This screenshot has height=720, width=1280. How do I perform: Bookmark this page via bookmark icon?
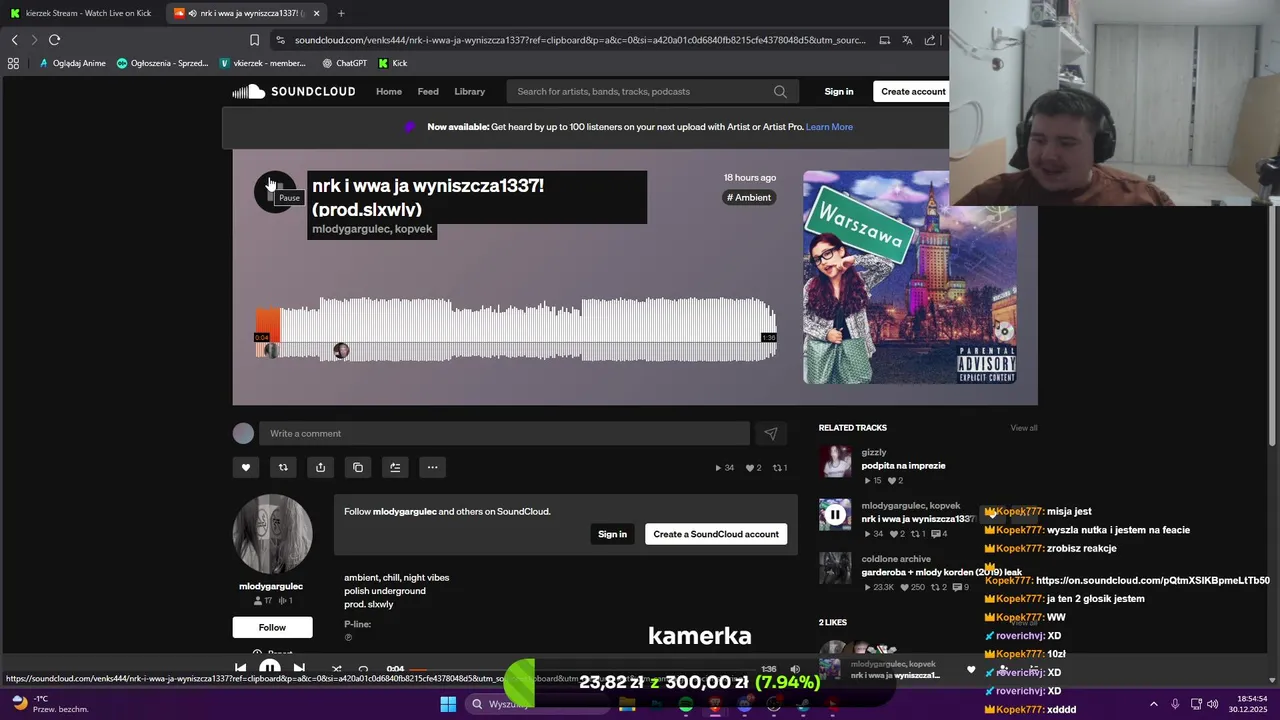tap(254, 40)
